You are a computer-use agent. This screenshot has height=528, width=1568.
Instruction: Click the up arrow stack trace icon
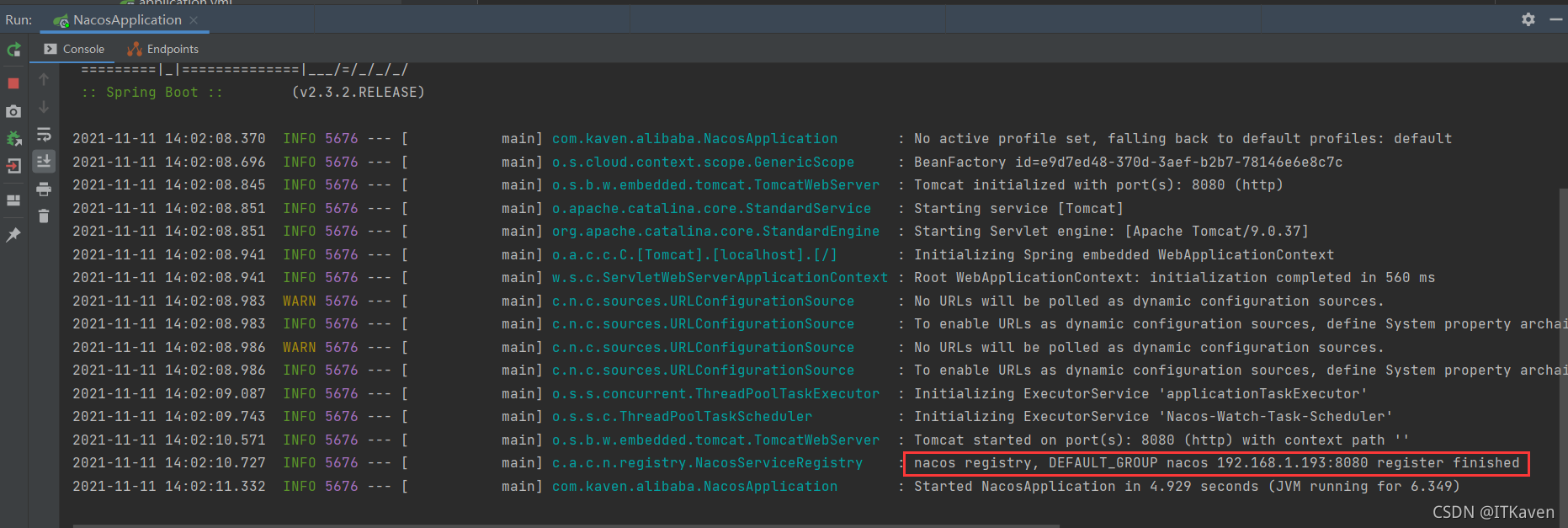click(x=44, y=79)
